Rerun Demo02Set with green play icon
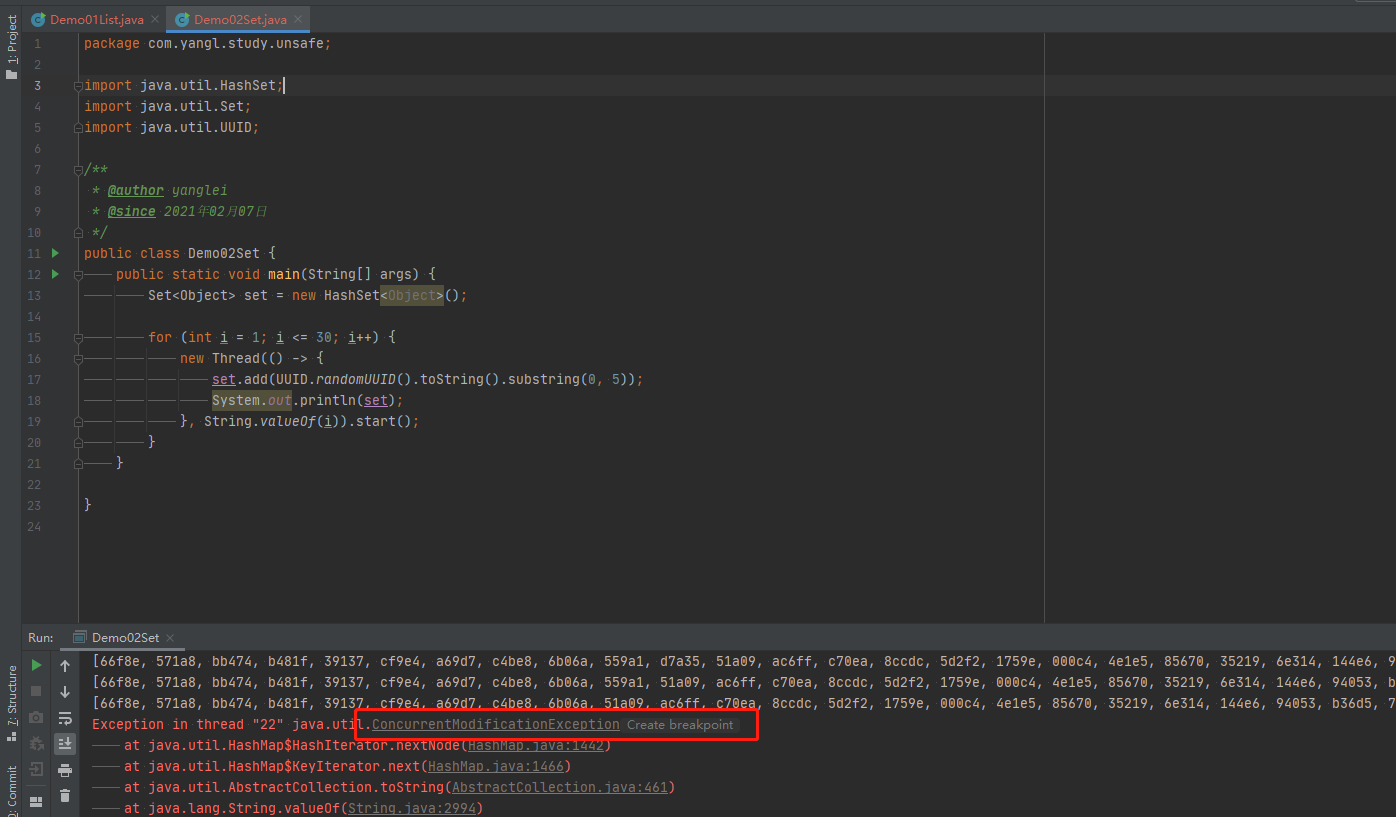1396x817 pixels. coord(36,665)
